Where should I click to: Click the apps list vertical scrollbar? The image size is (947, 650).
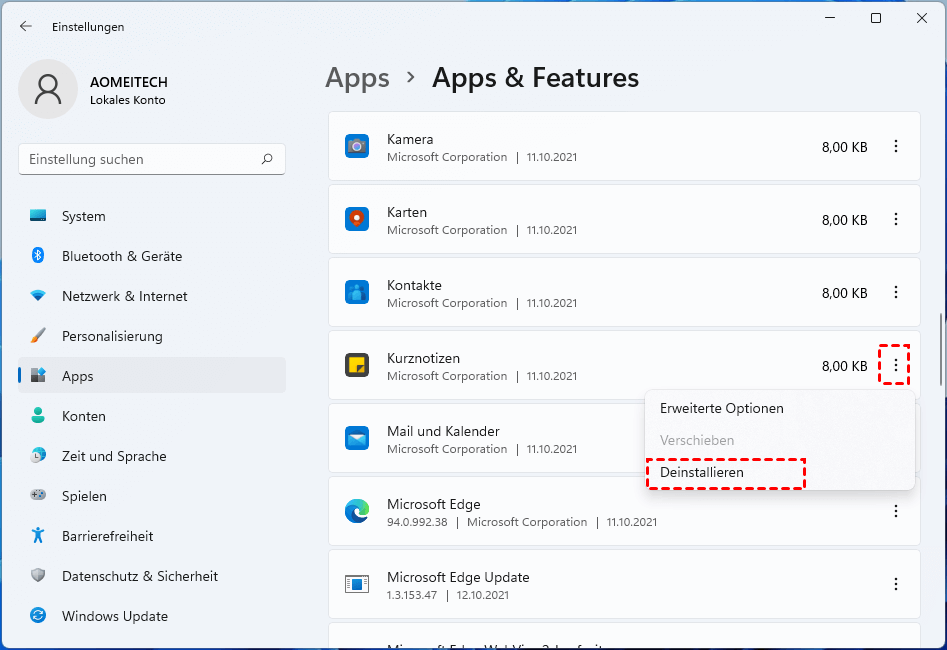tap(939, 350)
